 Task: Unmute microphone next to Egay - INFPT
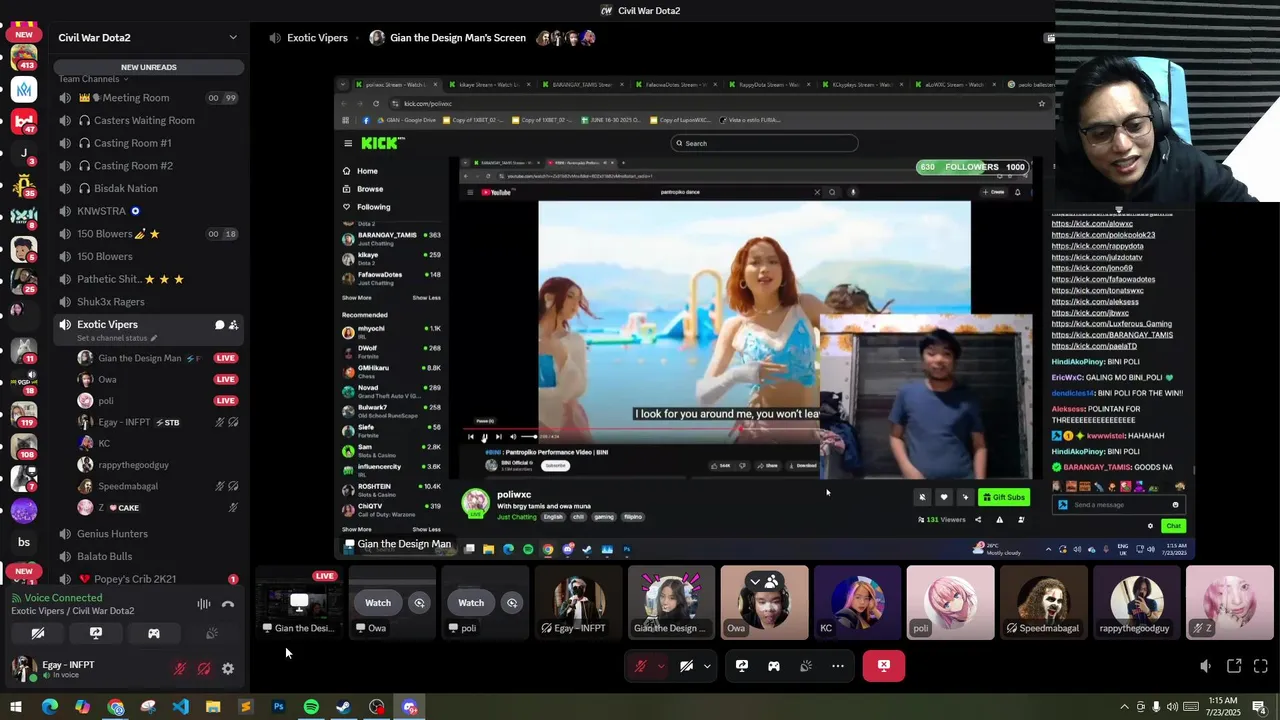click(x=180, y=669)
